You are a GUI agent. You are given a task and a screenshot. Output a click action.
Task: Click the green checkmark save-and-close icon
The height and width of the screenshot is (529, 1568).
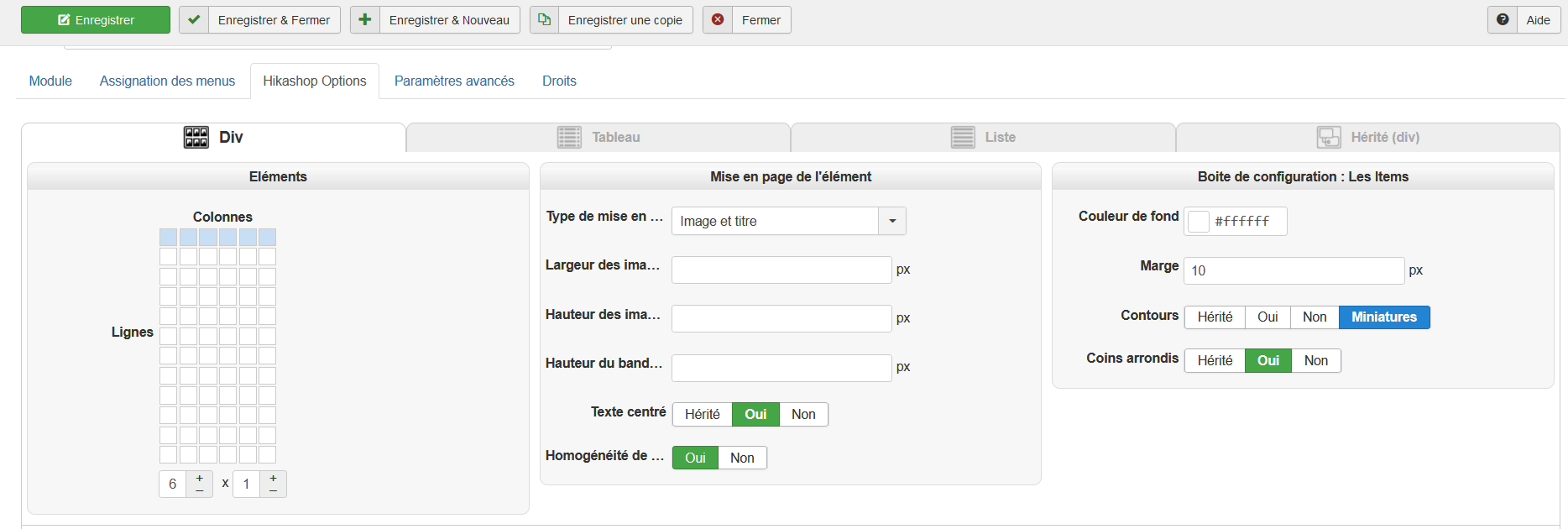click(194, 19)
